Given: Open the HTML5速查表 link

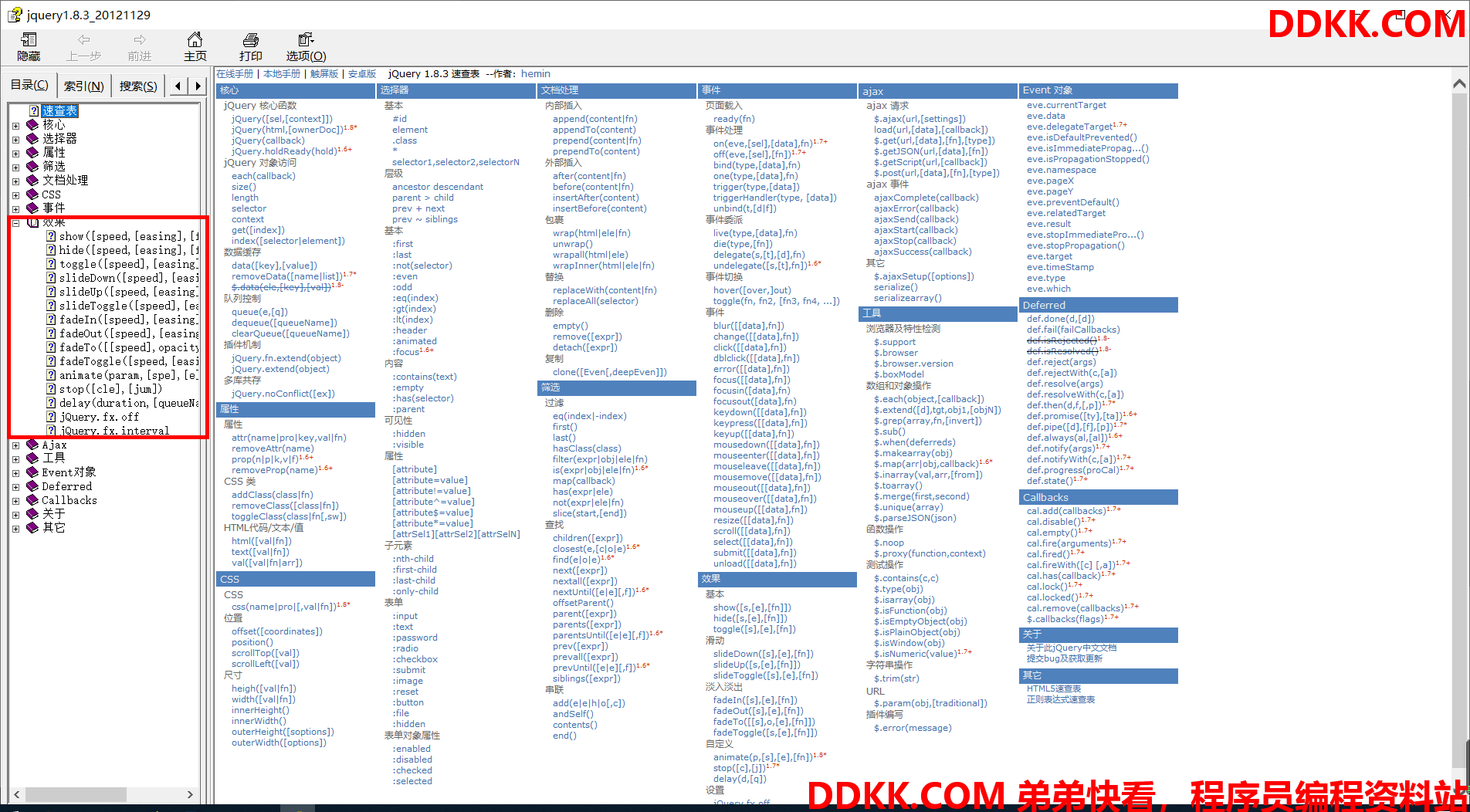Looking at the screenshot, I should [1054, 689].
